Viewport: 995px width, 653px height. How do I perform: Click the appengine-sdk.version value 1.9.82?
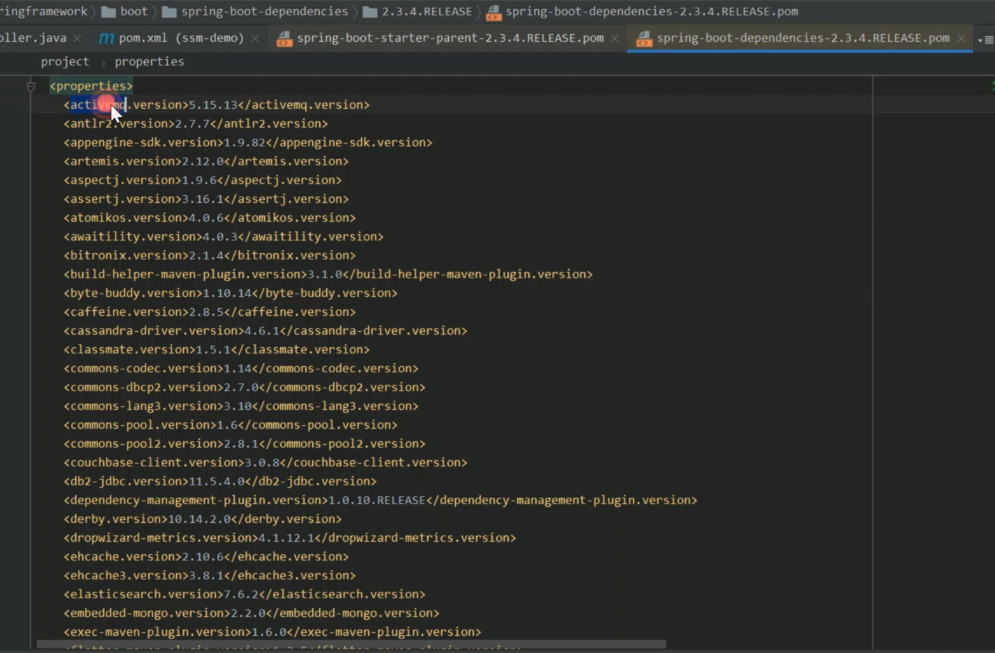244,142
